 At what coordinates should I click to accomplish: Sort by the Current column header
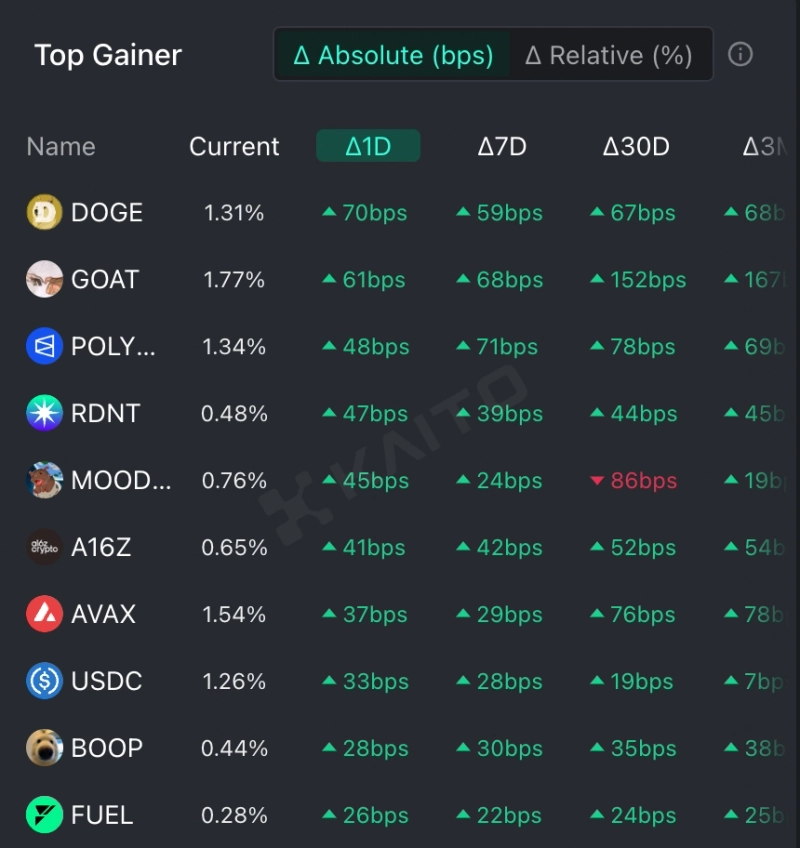click(x=234, y=147)
